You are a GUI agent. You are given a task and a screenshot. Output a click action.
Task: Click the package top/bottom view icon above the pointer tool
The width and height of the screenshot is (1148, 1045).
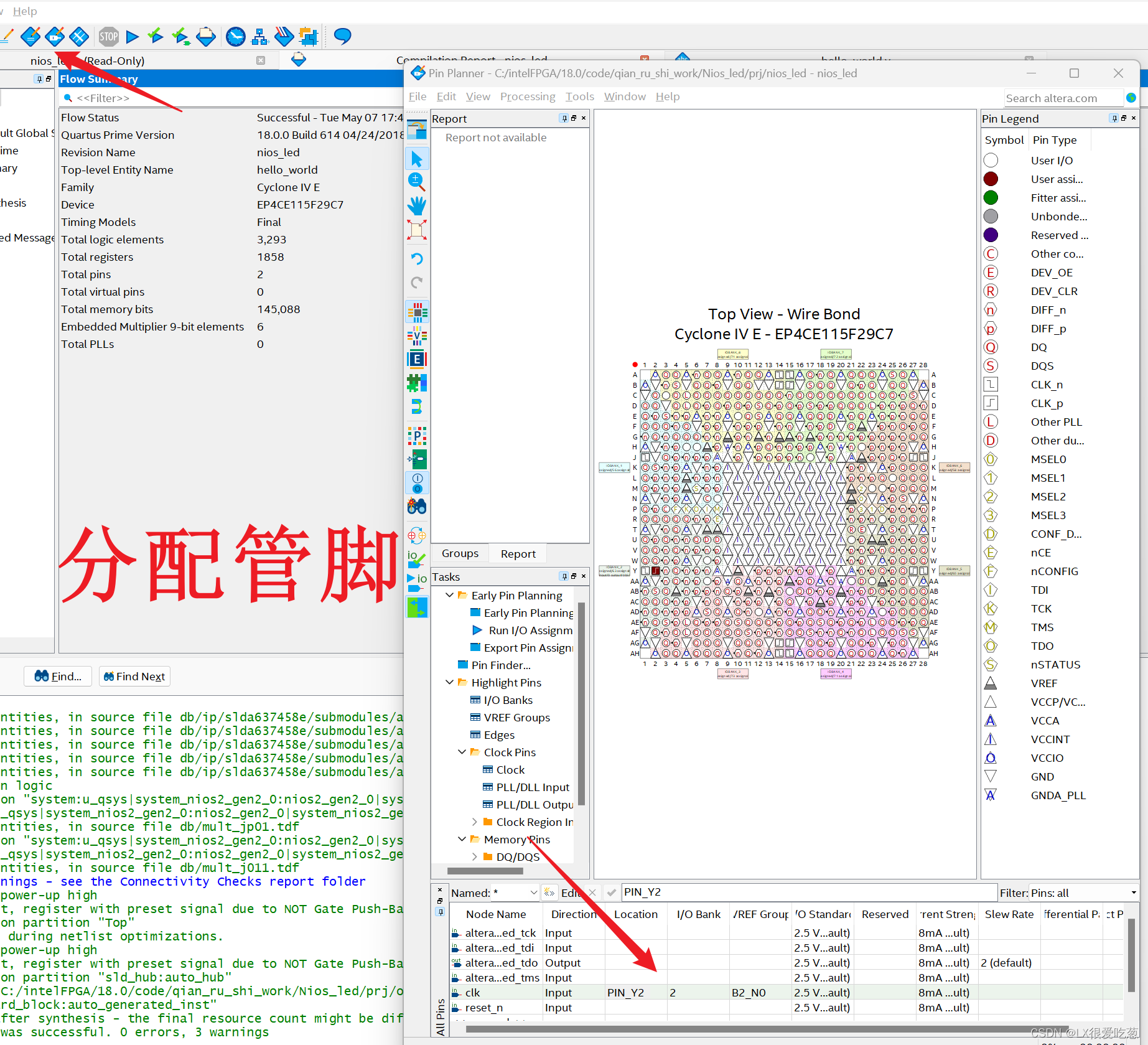point(417,130)
